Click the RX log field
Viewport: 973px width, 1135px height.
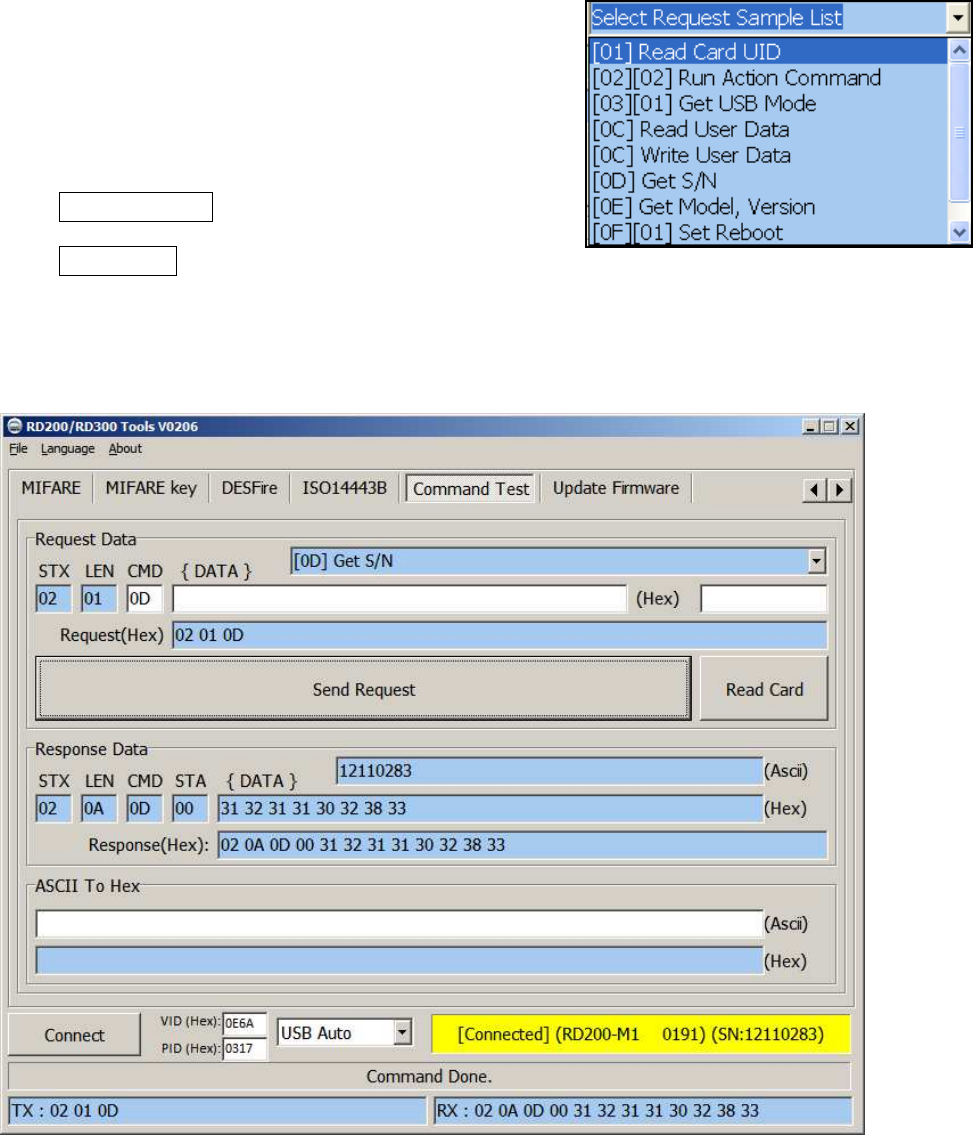[643, 1111]
